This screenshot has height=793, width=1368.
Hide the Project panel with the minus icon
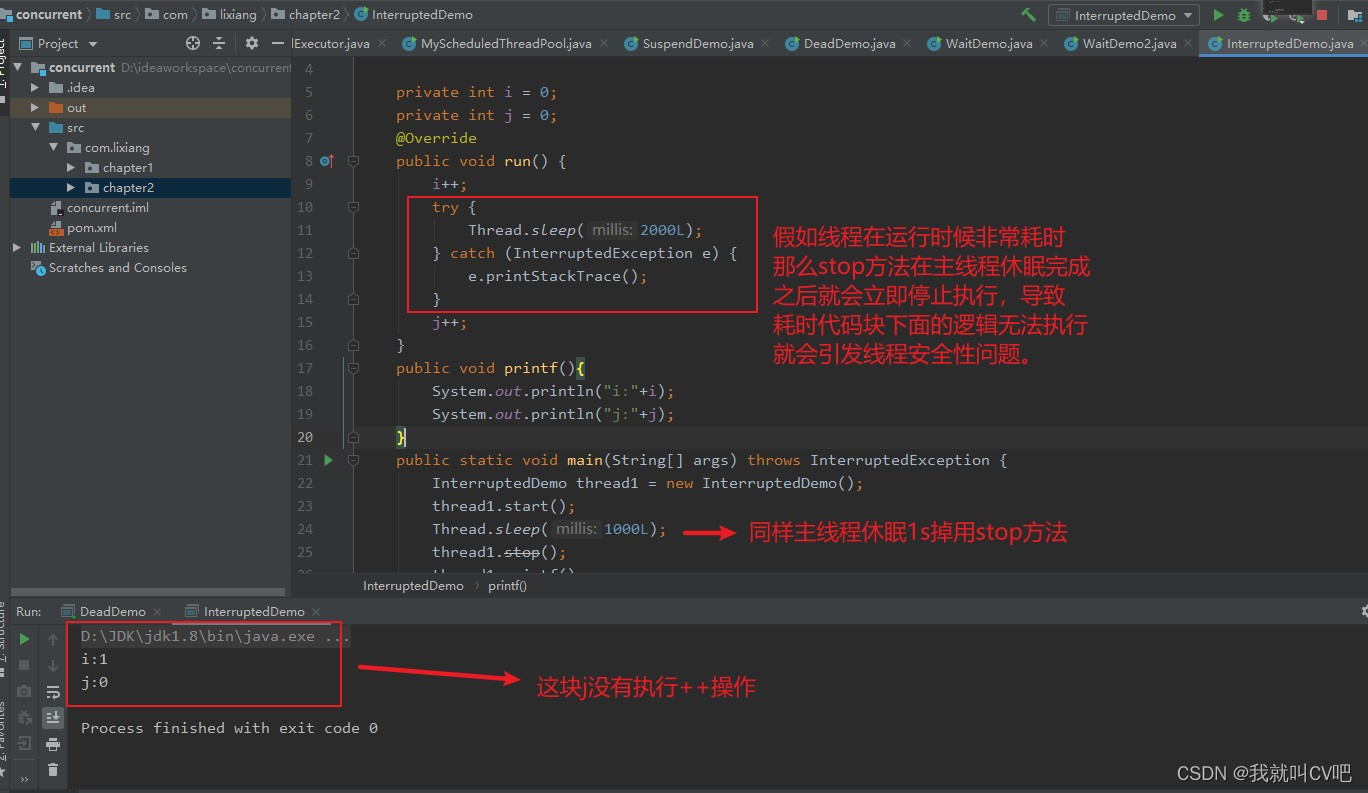tap(278, 43)
